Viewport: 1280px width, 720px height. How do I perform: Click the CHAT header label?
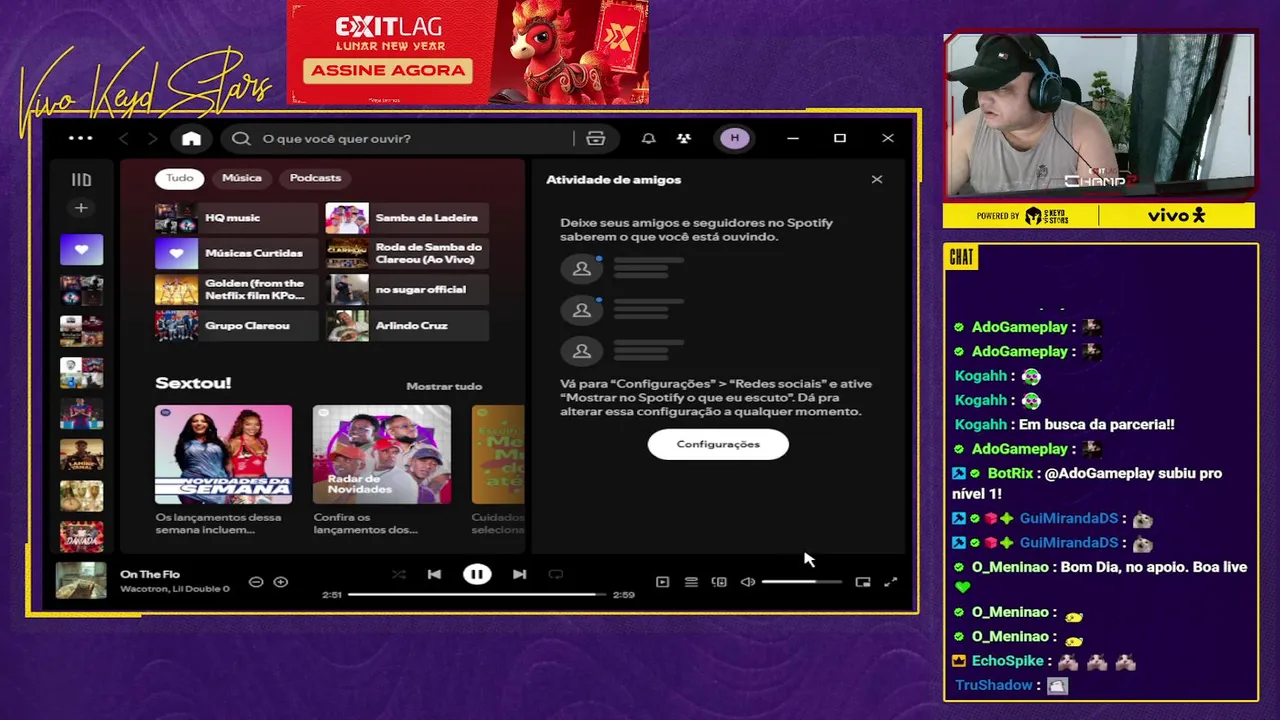[961, 258]
